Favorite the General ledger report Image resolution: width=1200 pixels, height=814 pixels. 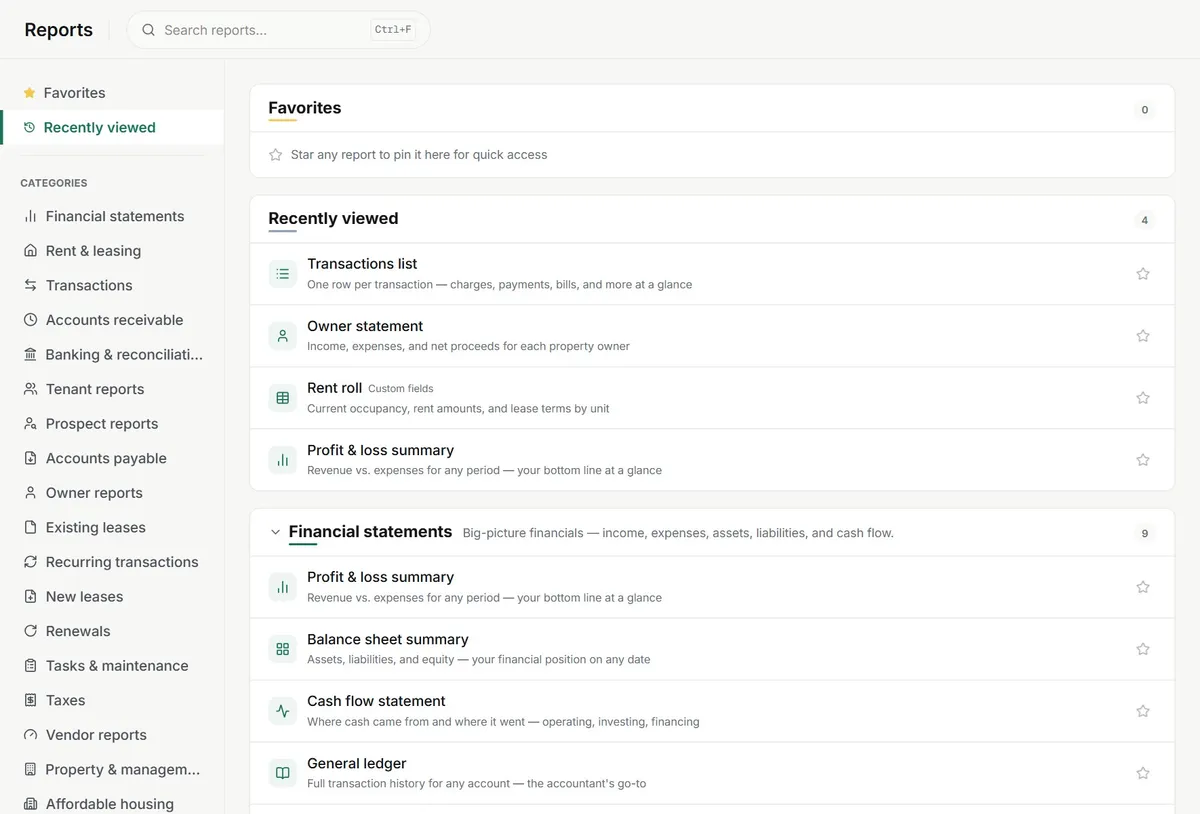point(1143,773)
